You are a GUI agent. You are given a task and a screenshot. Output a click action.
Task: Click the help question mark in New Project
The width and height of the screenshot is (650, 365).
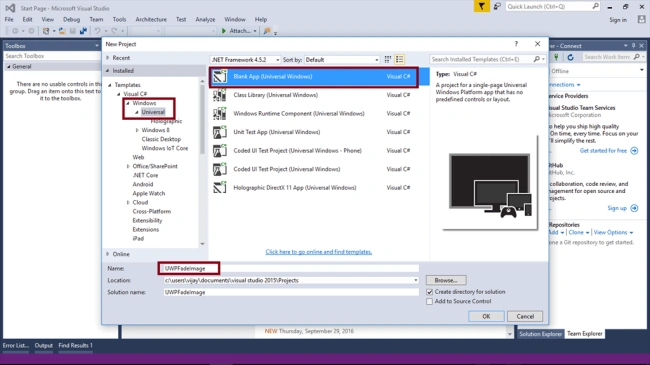pos(516,44)
